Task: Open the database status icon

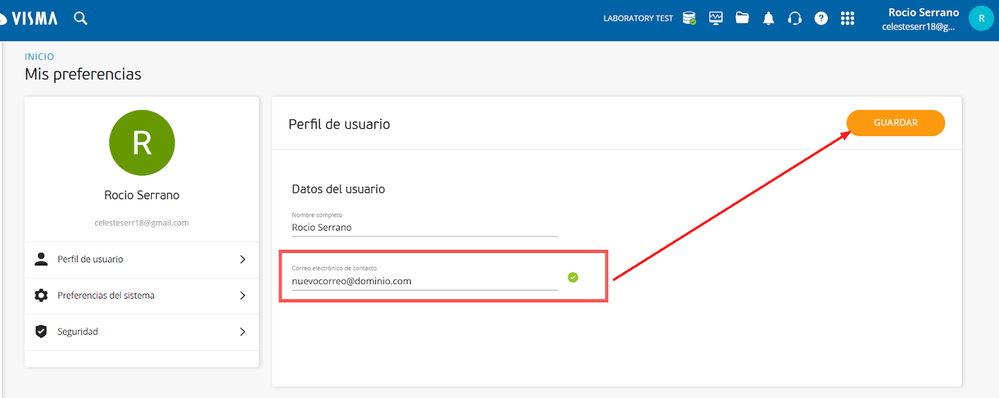Action: (x=689, y=18)
